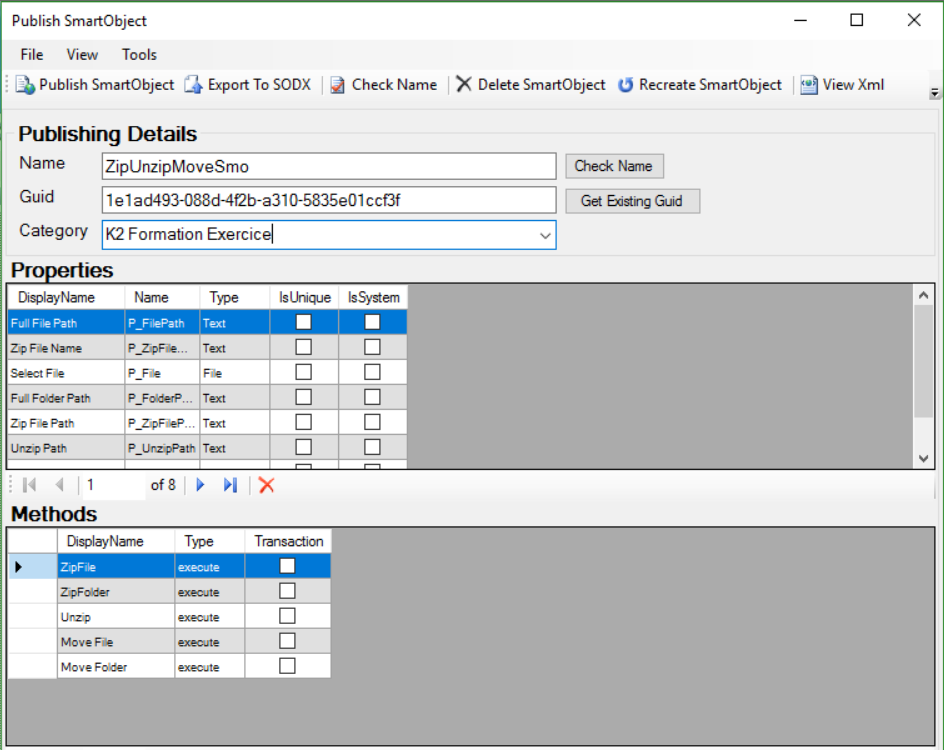Click the Publish SmartObject toolbar icon

[x=25, y=85]
